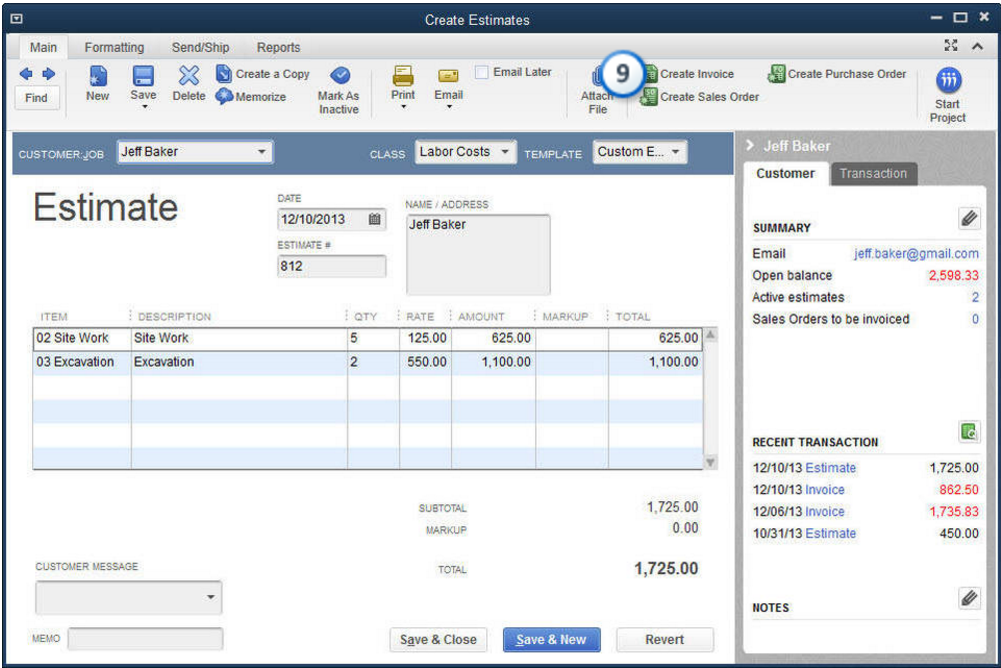
Task: Click the Save disk icon
Action: [143, 75]
